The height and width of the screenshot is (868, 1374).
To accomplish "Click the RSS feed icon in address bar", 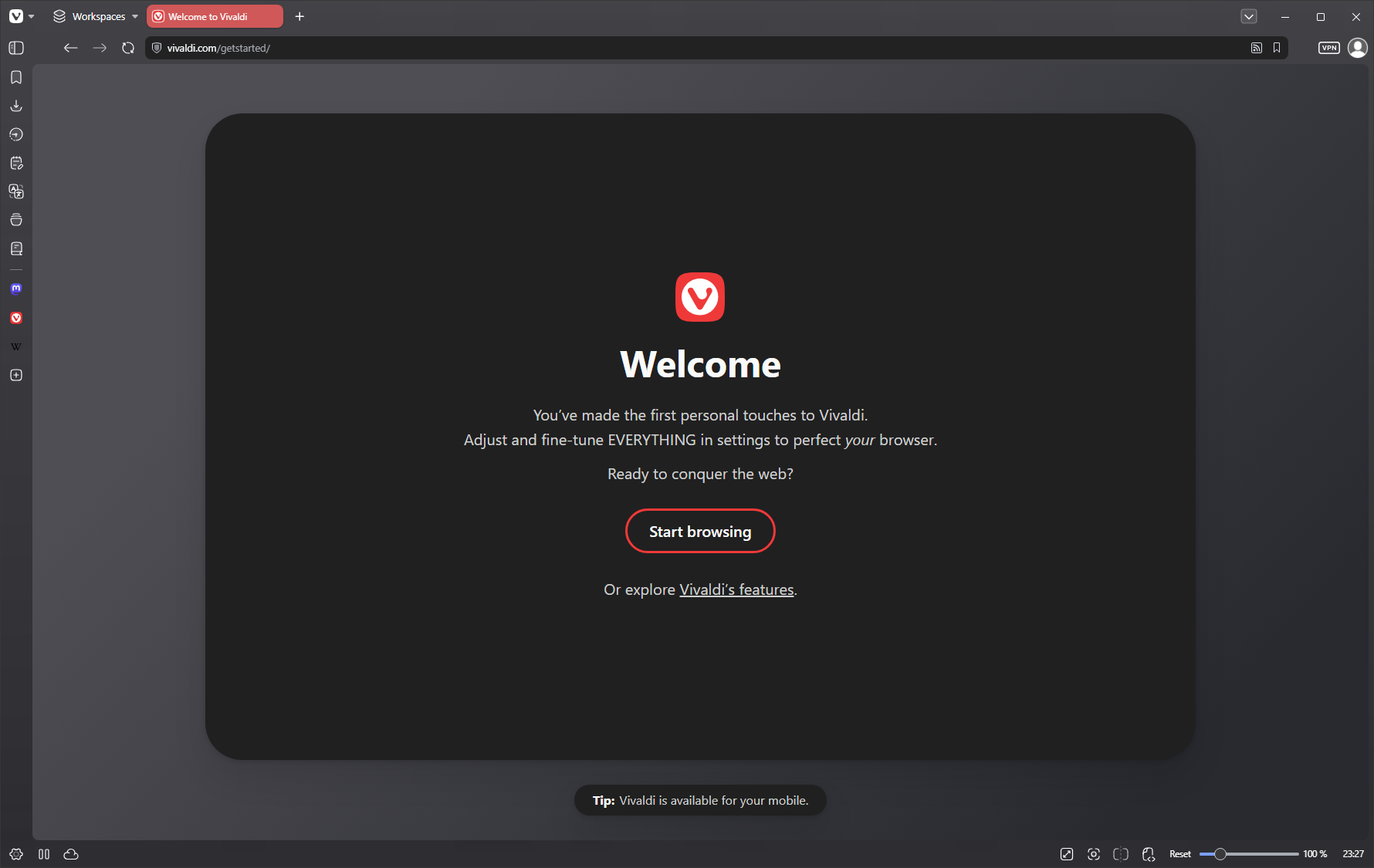I will (x=1257, y=48).
